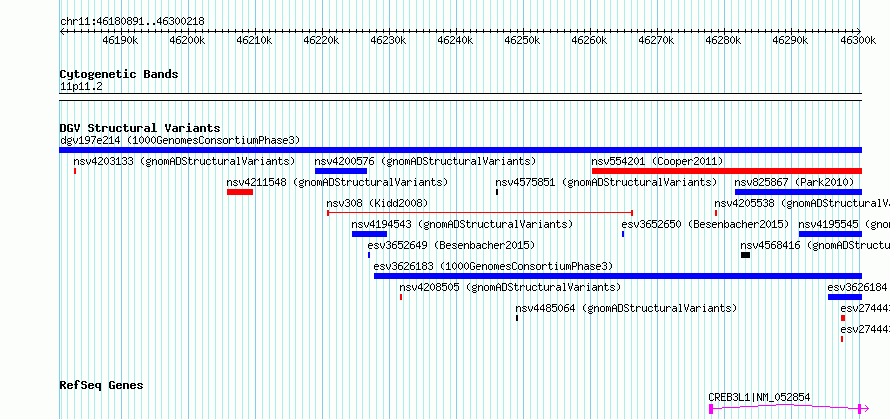Click the 46250k scale tick label
Viewport: 890px width, 419px height.
[x=522, y=40]
